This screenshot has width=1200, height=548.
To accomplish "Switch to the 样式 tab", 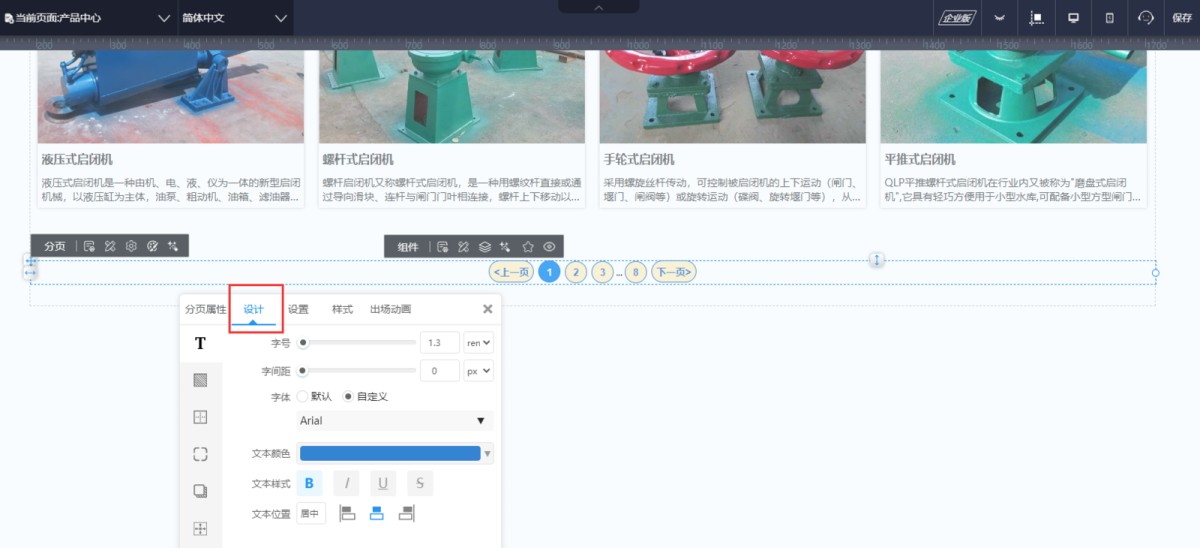I will click(x=342, y=309).
